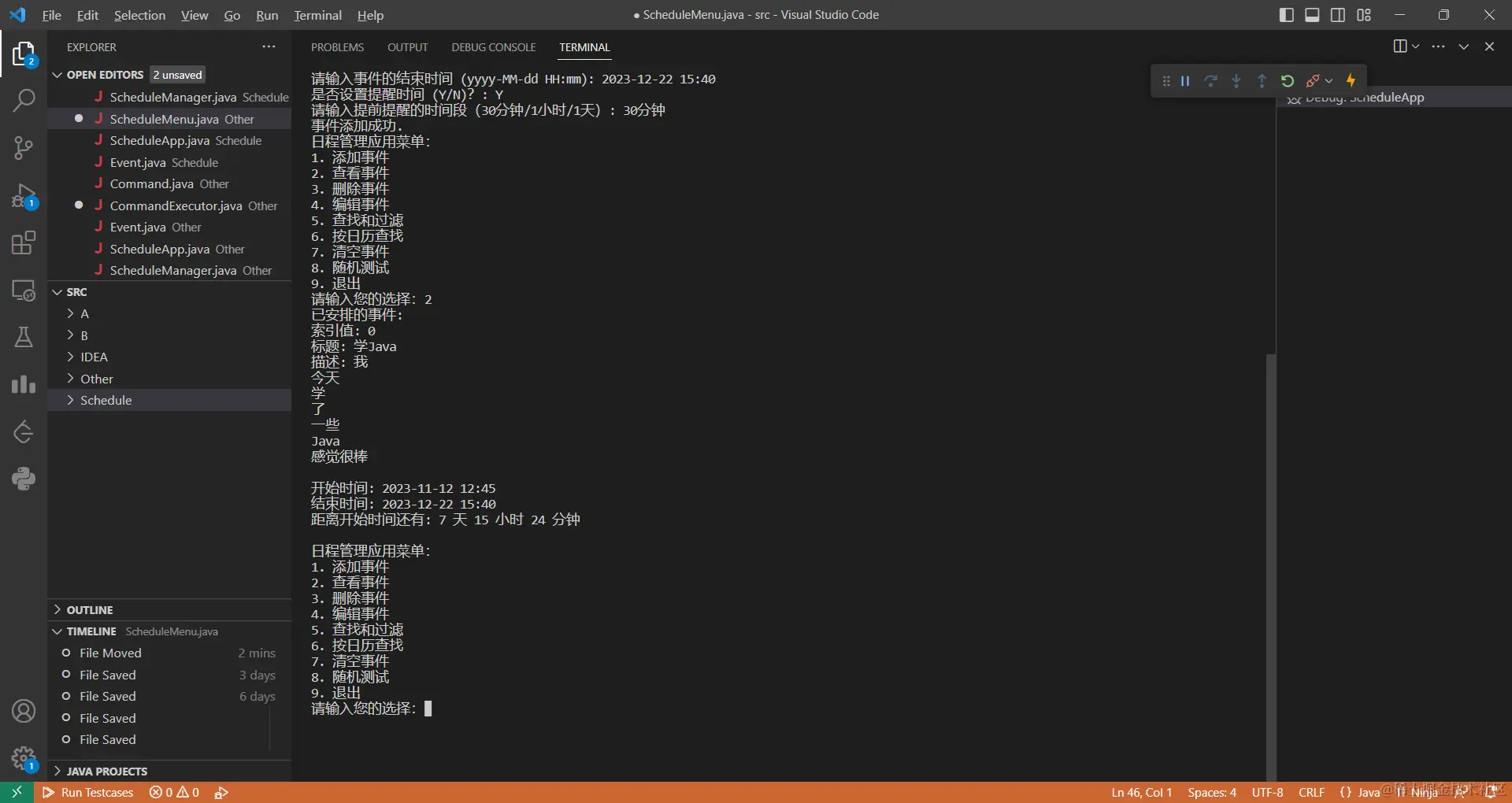1512x803 pixels.
Task: Open the Terminal menu
Action: tap(317, 15)
